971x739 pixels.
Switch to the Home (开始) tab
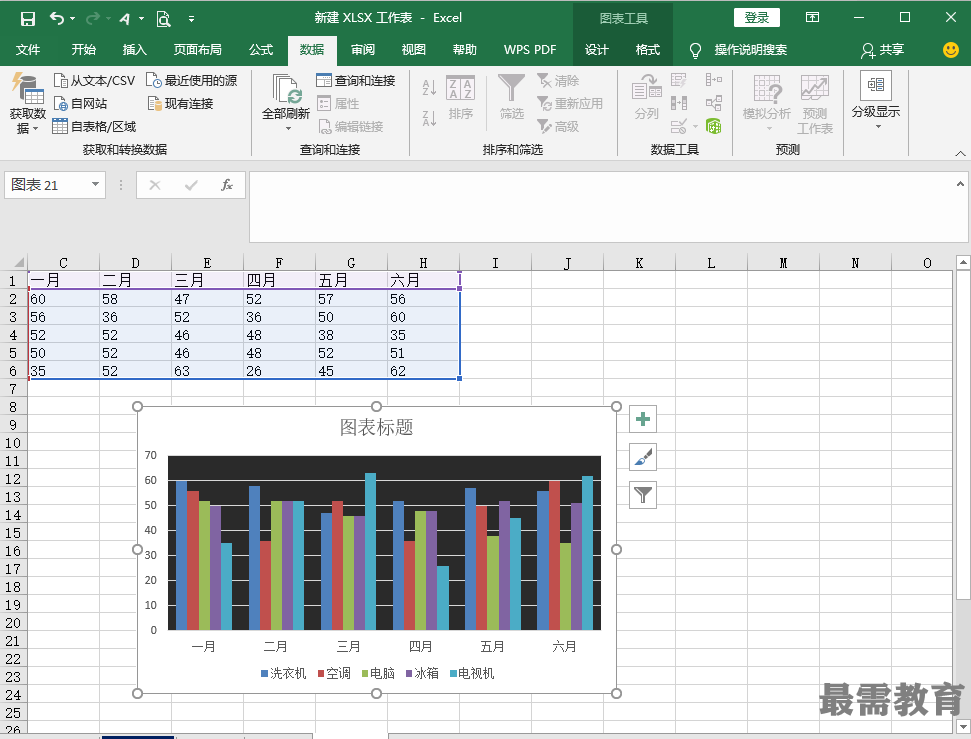coord(84,50)
